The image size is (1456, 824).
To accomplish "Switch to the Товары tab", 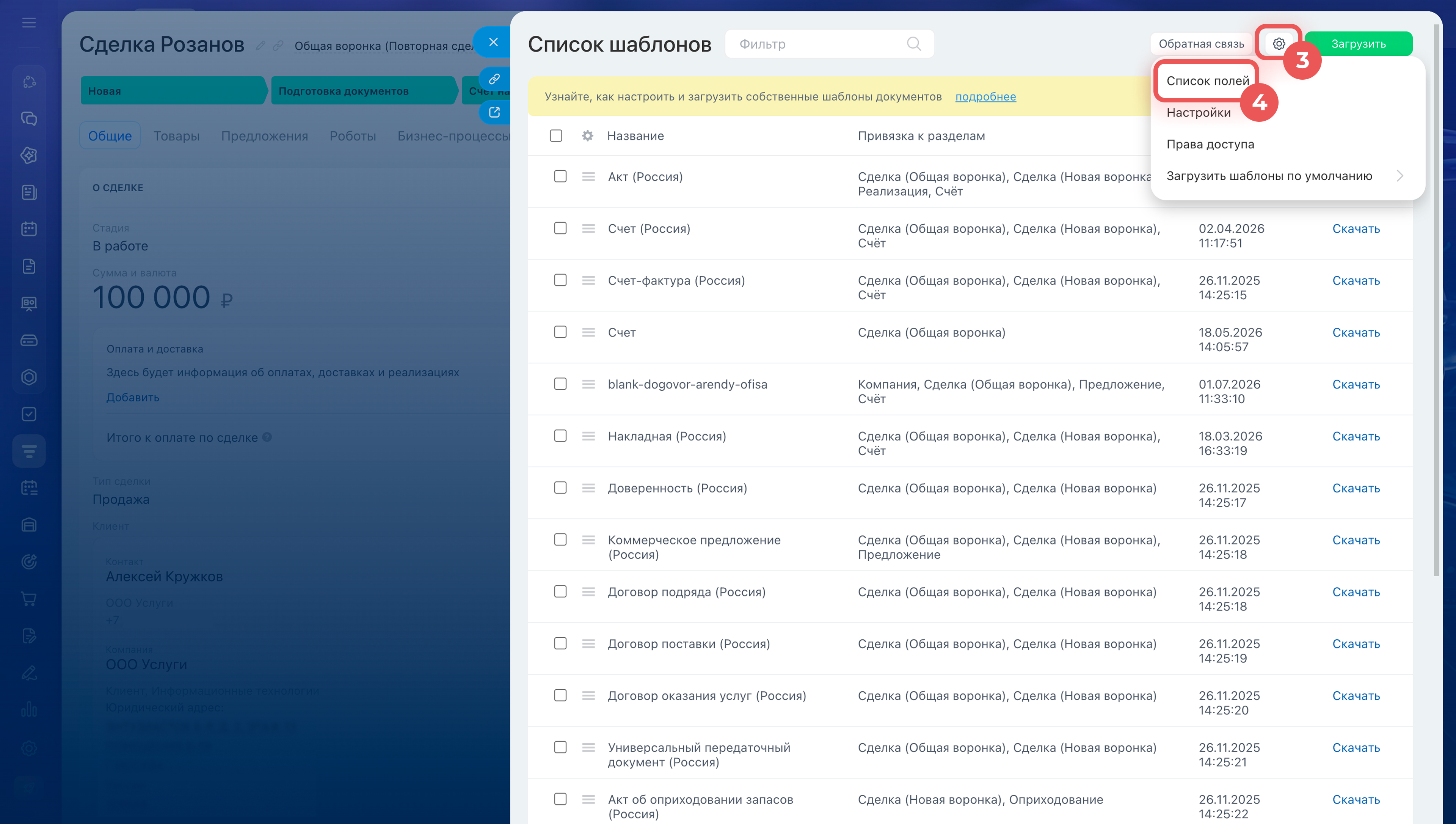I will click(176, 136).
